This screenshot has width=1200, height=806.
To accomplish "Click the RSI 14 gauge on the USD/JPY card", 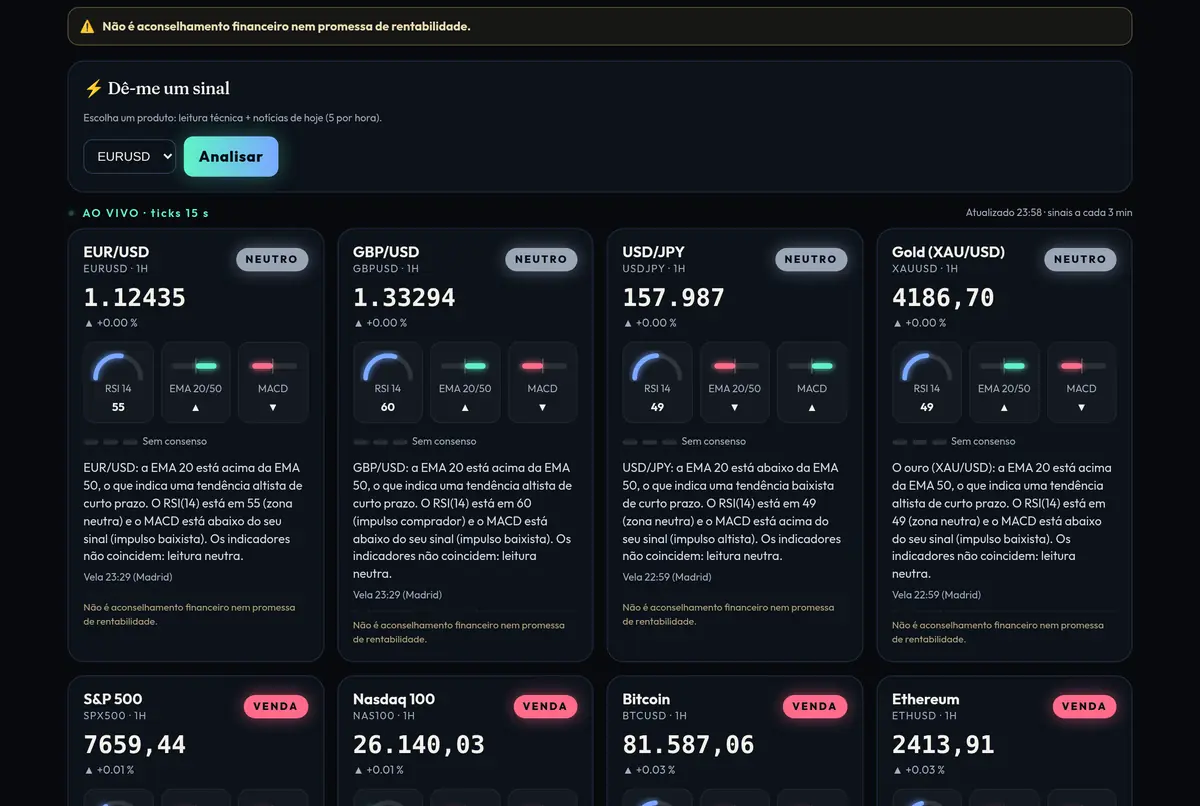I will coord(657,382).
